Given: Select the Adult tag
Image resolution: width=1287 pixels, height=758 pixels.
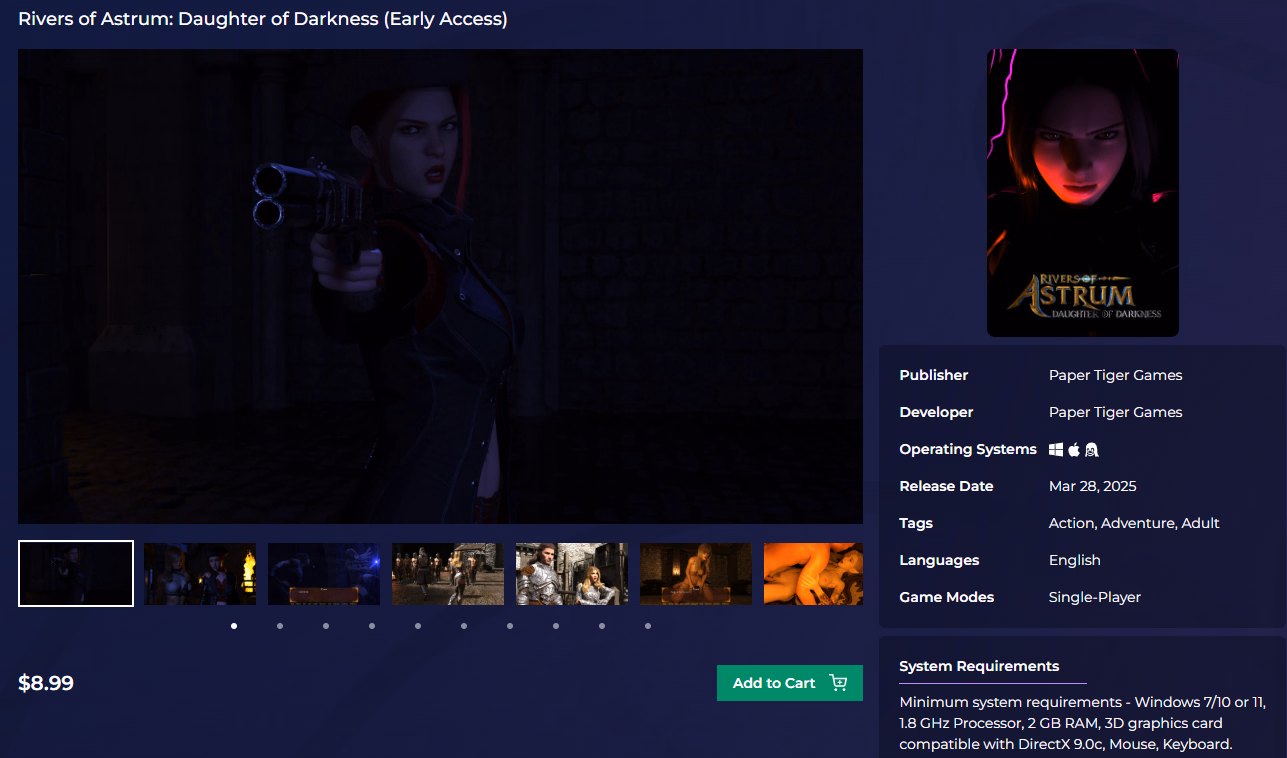Looking at the screenshot, I should pyautogui.click(x=1200, y=524).
